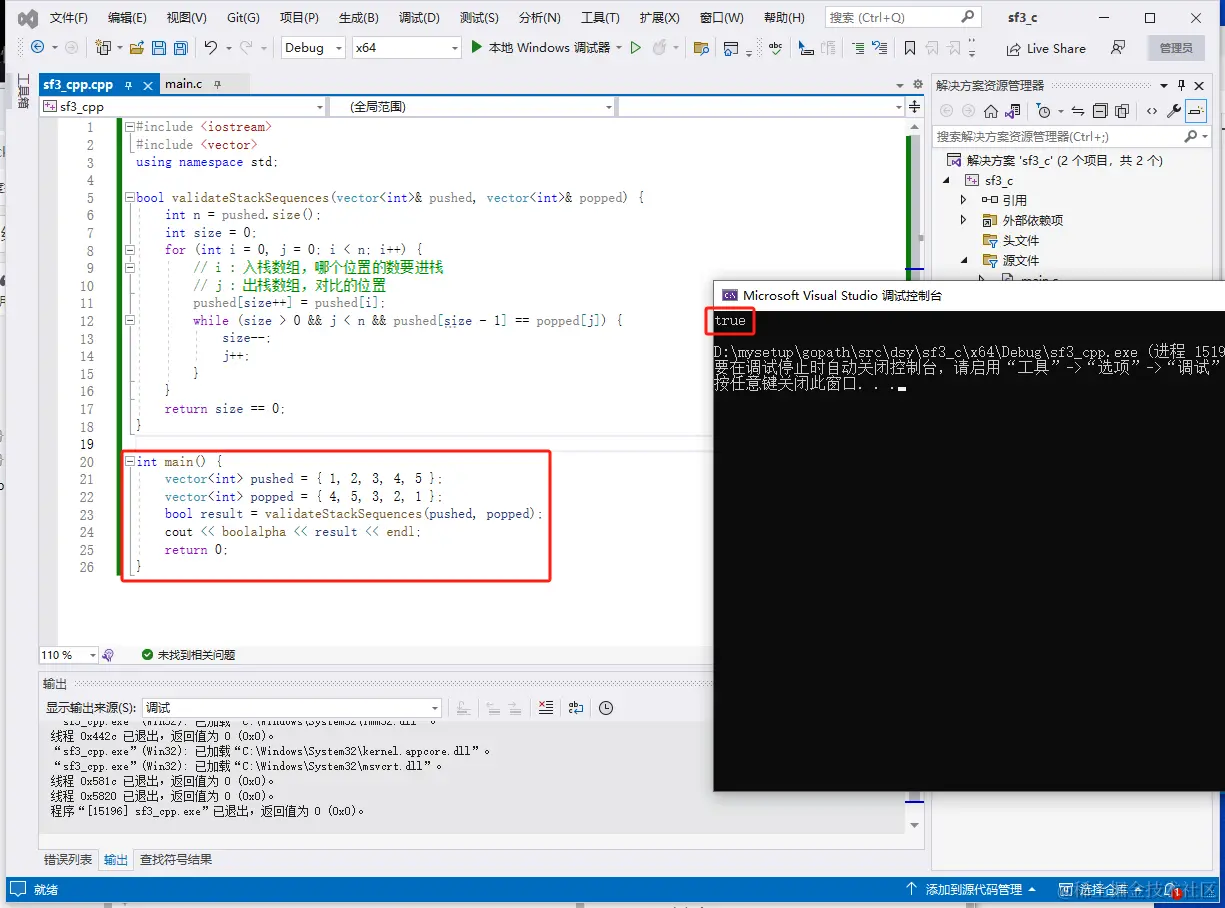Screen dimensions: 1225x908
Task: View Code icon in Solution Explorer
Action: tap(1152, 111)
